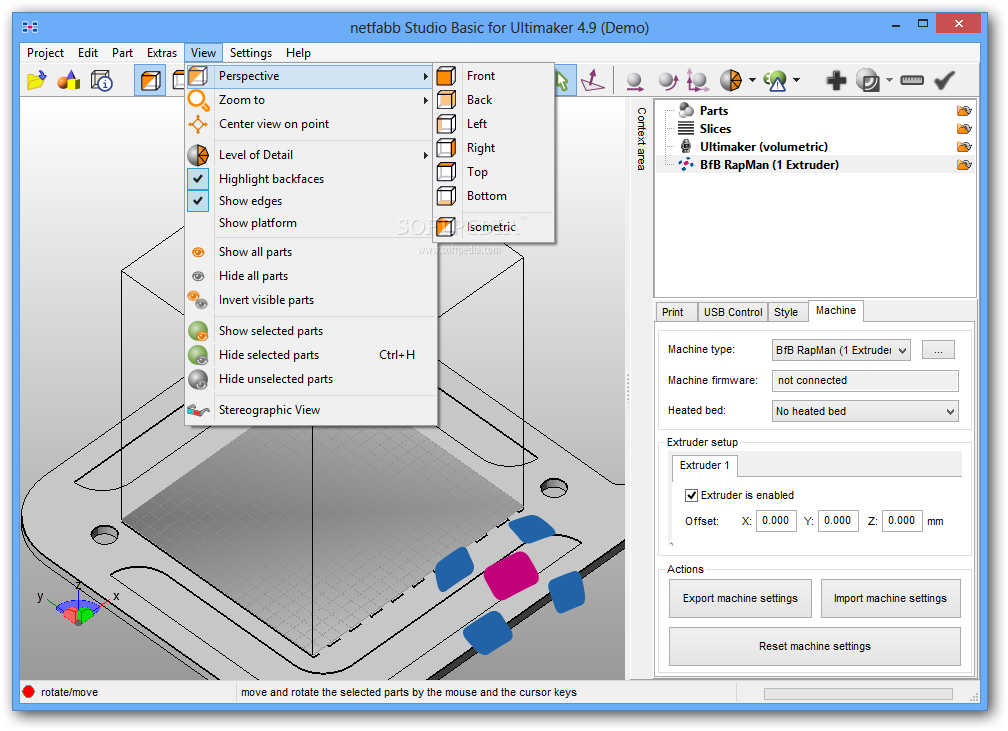Click the rotate part sphere icon
This screenshot has height=731, width=1008.
[668, 81]
